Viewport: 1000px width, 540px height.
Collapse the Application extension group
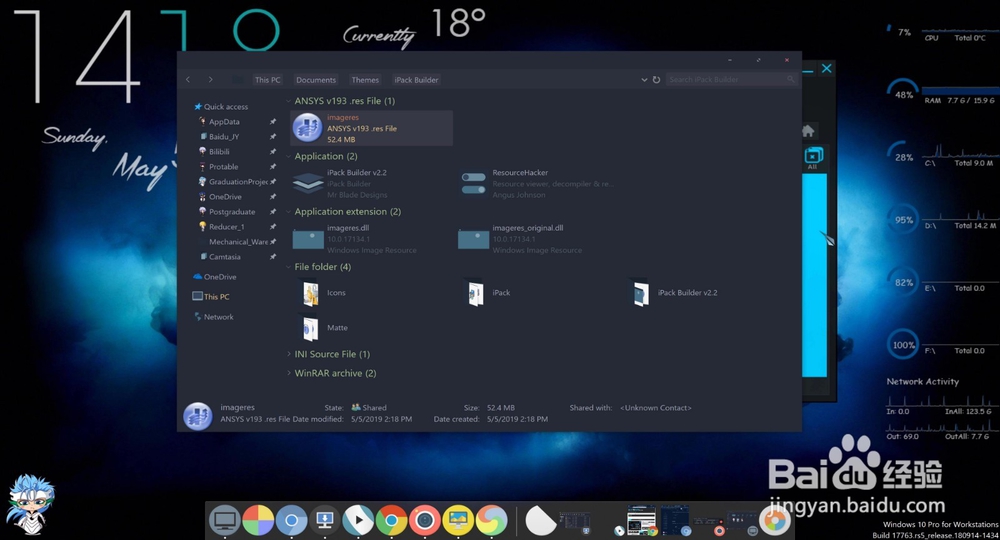288,212
